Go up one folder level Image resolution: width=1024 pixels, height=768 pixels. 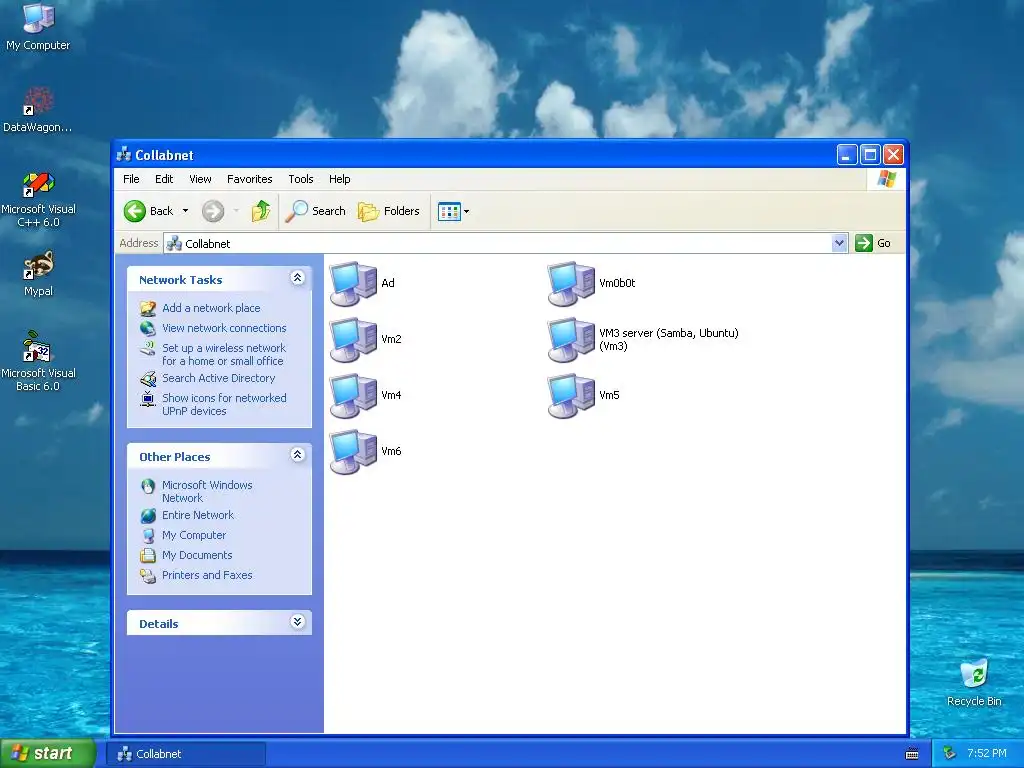[261, 211]
